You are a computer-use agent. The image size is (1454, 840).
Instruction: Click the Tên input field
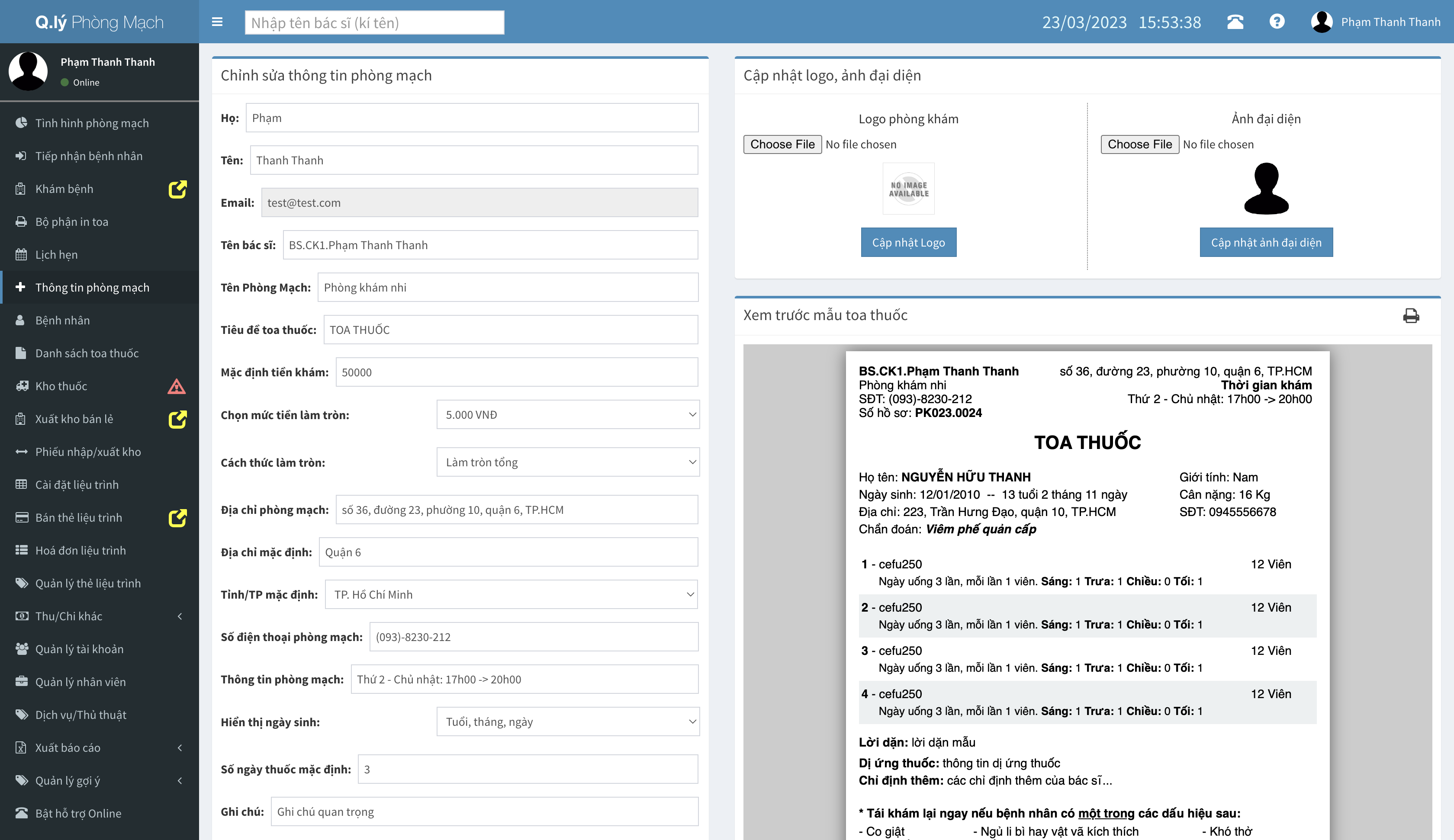pyautogui.click(x=474, y=160)
